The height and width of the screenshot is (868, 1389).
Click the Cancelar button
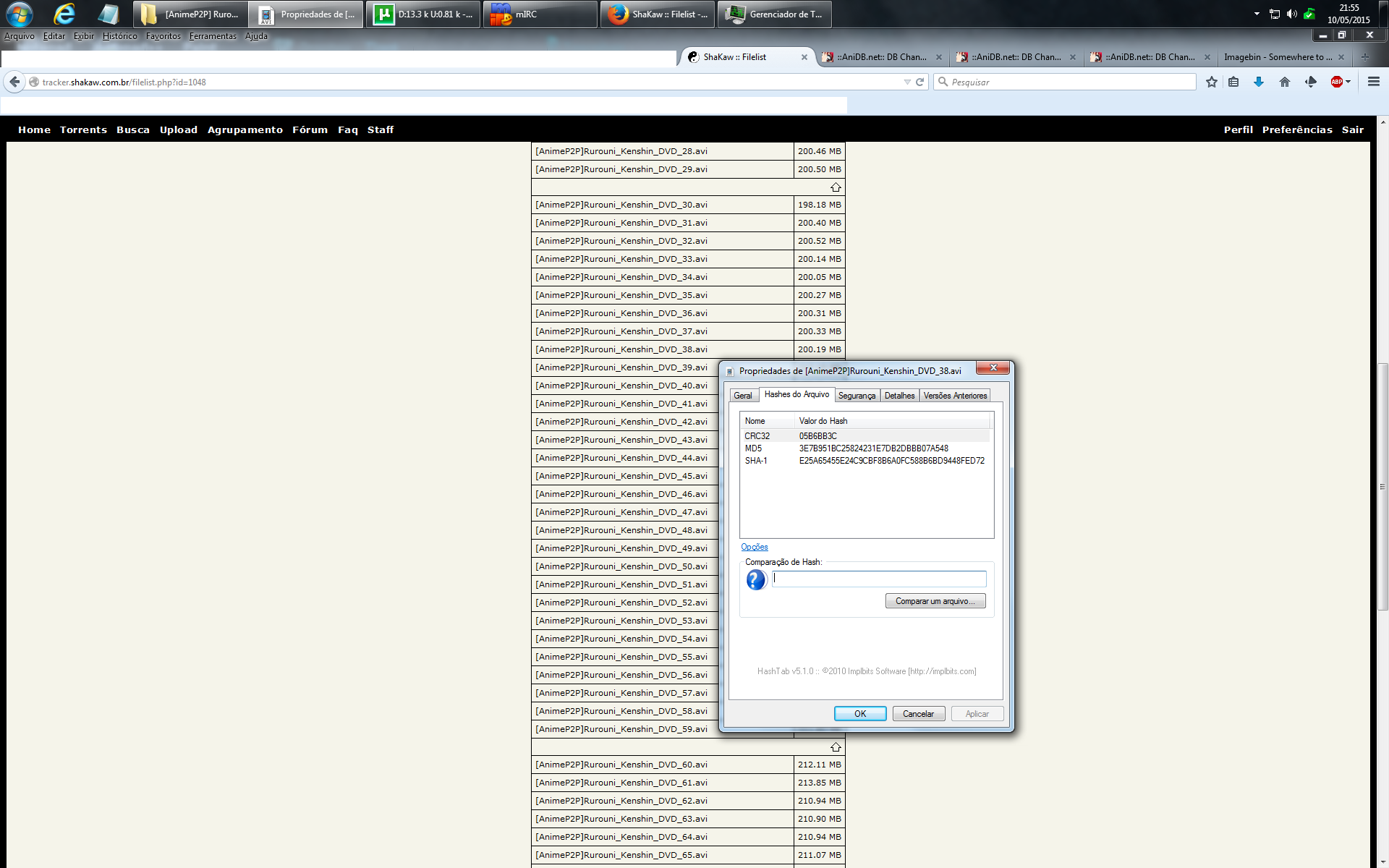point(919,714)
